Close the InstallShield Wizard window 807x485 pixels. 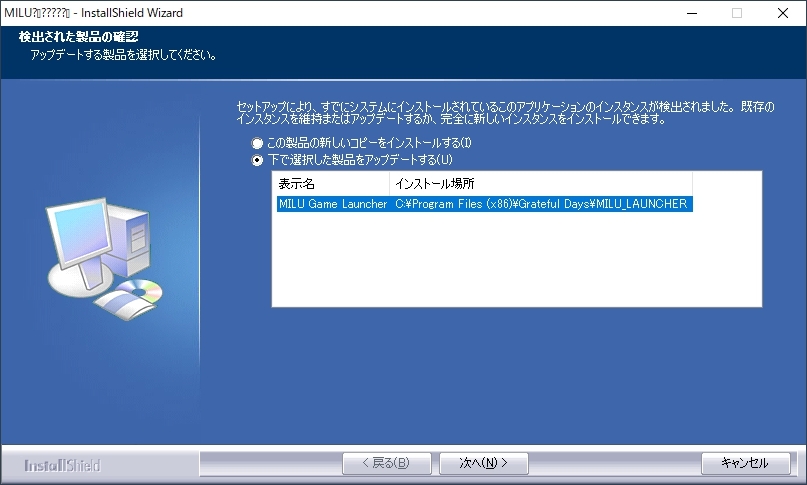783,13
